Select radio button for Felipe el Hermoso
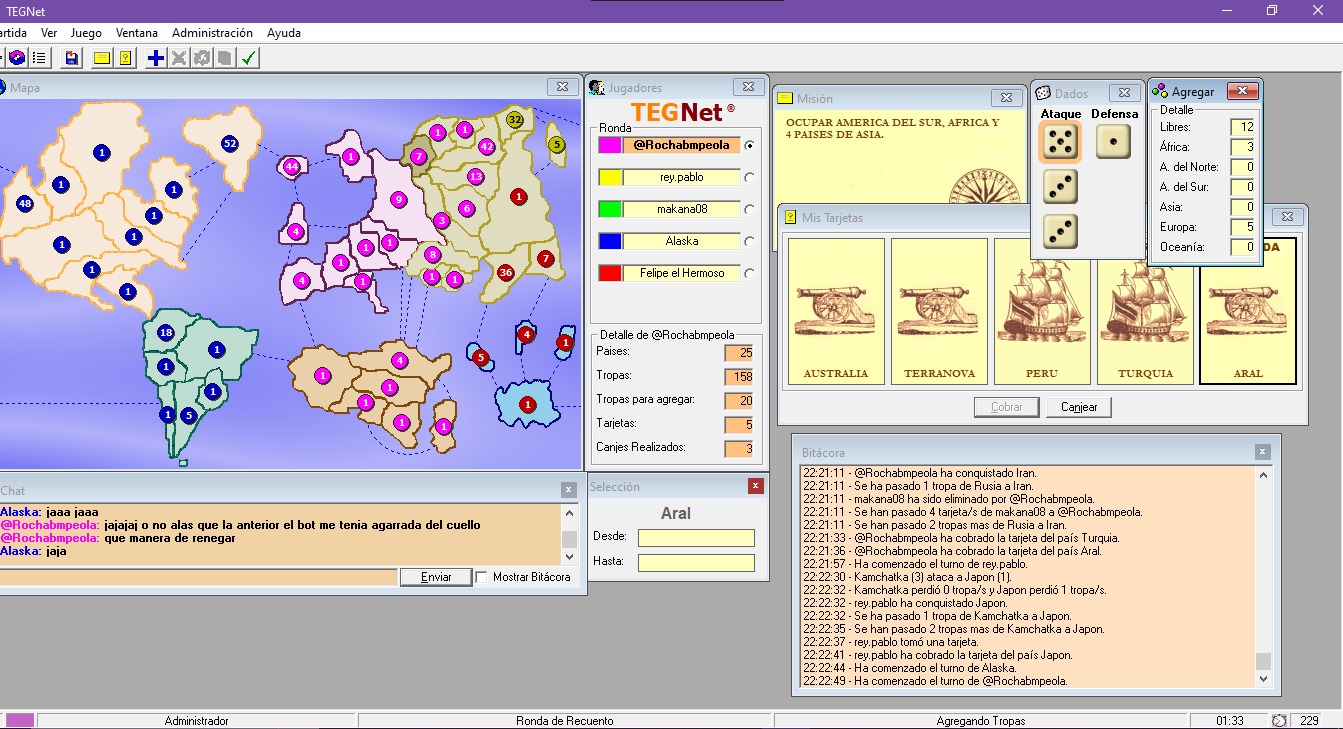This screenshot has height=729, width=1343. pos(750,273)
